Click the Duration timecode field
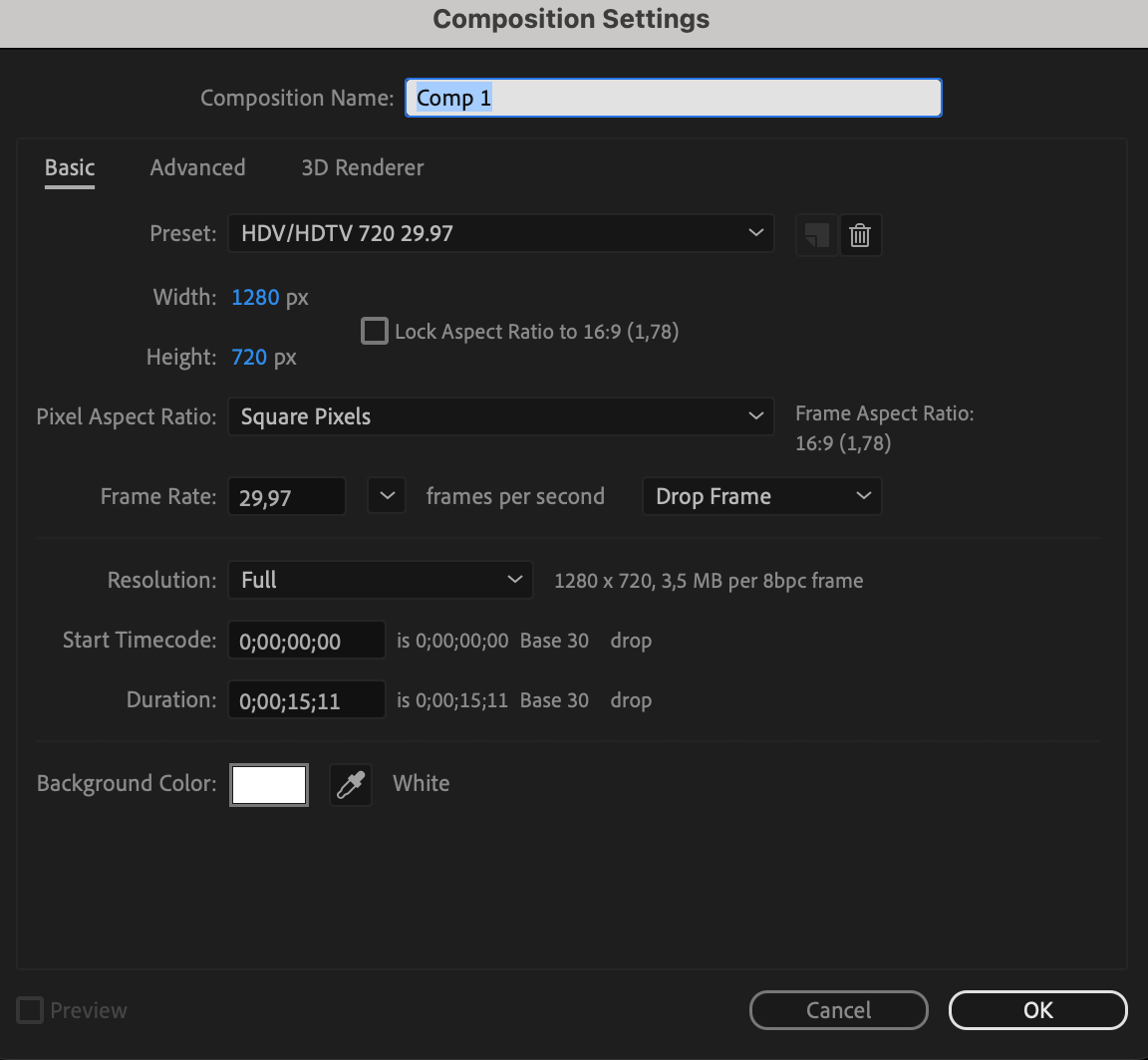This screenshot has width=1148, height=1060. (306, 700)
